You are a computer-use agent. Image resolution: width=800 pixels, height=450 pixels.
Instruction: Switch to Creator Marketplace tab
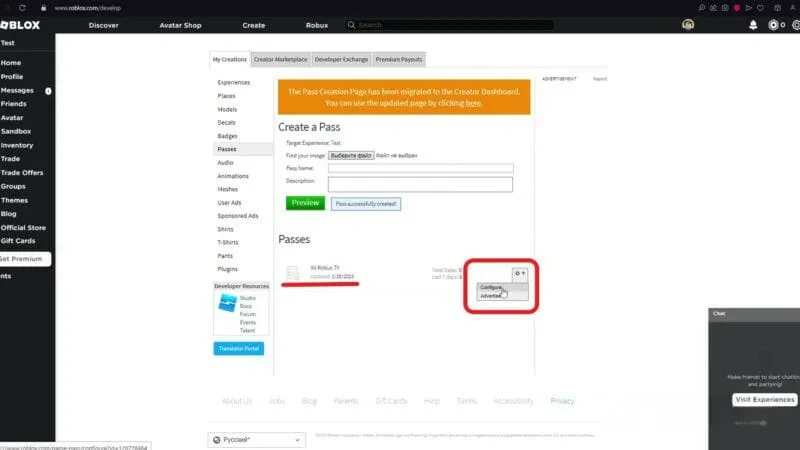pos(281,59)
